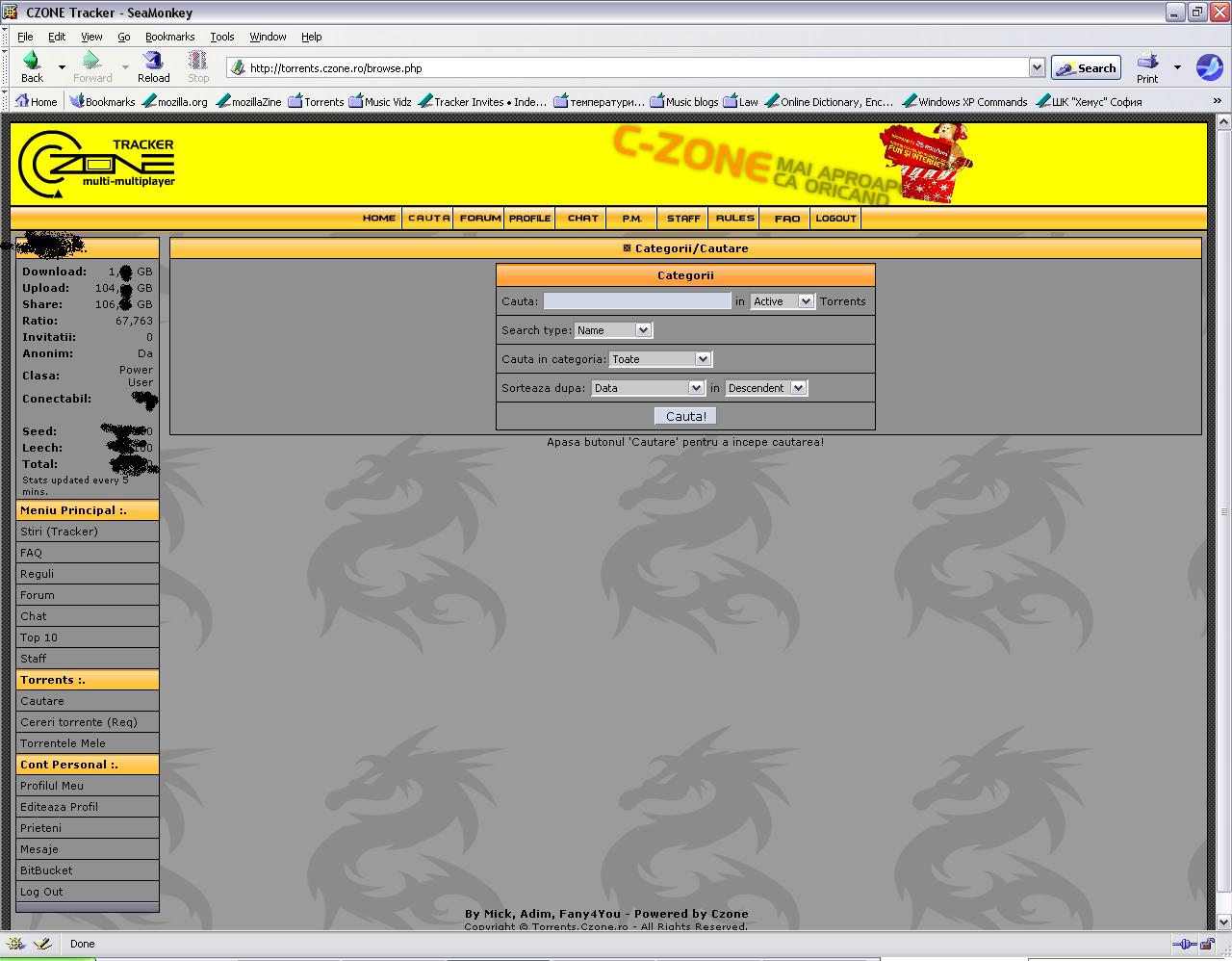
Task: Open Print options dropdown arrow
Action: pyautogui.click(x=1177, y=67)
